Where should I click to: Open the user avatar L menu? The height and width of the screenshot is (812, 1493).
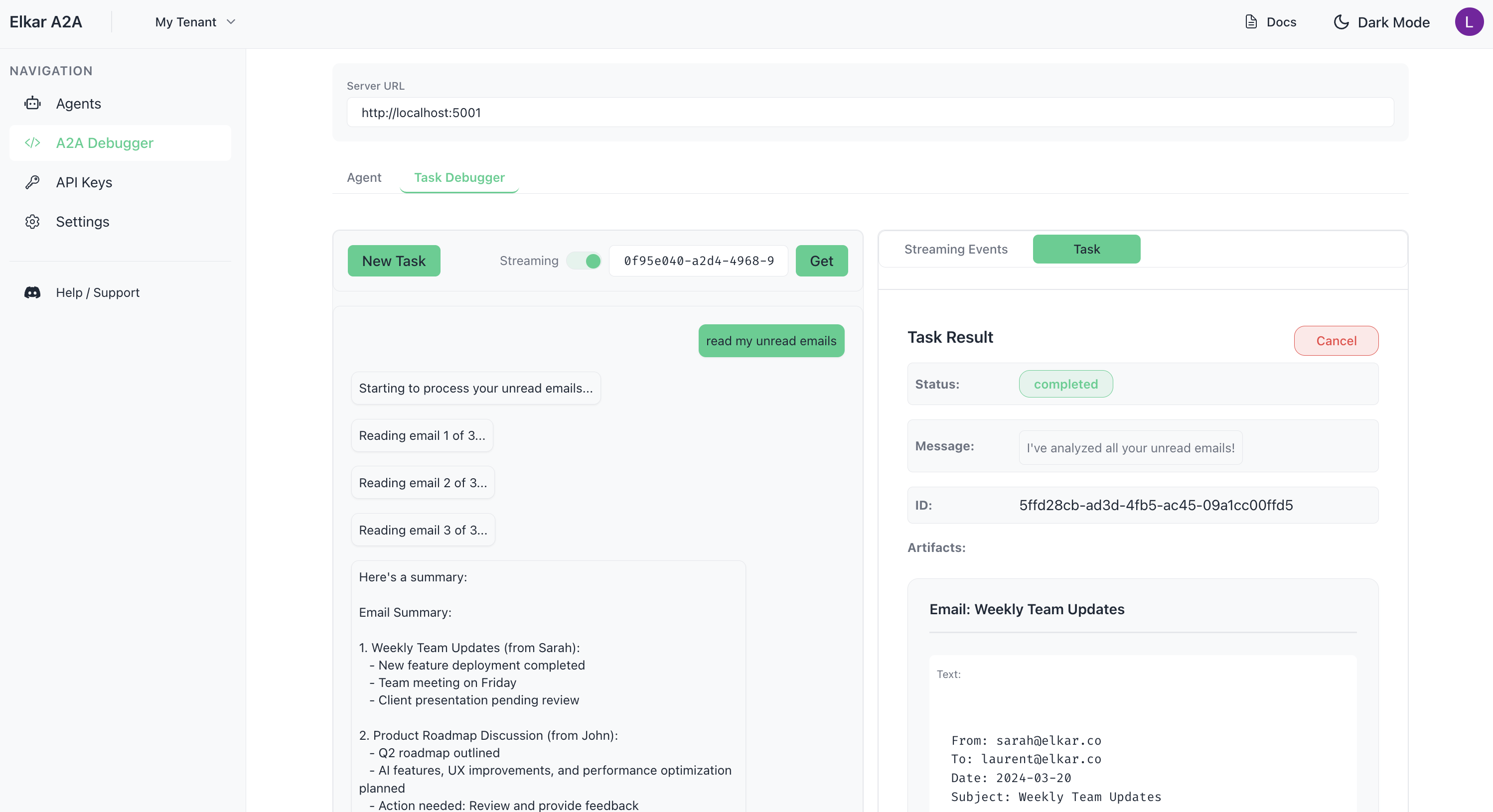point(1468,22)
